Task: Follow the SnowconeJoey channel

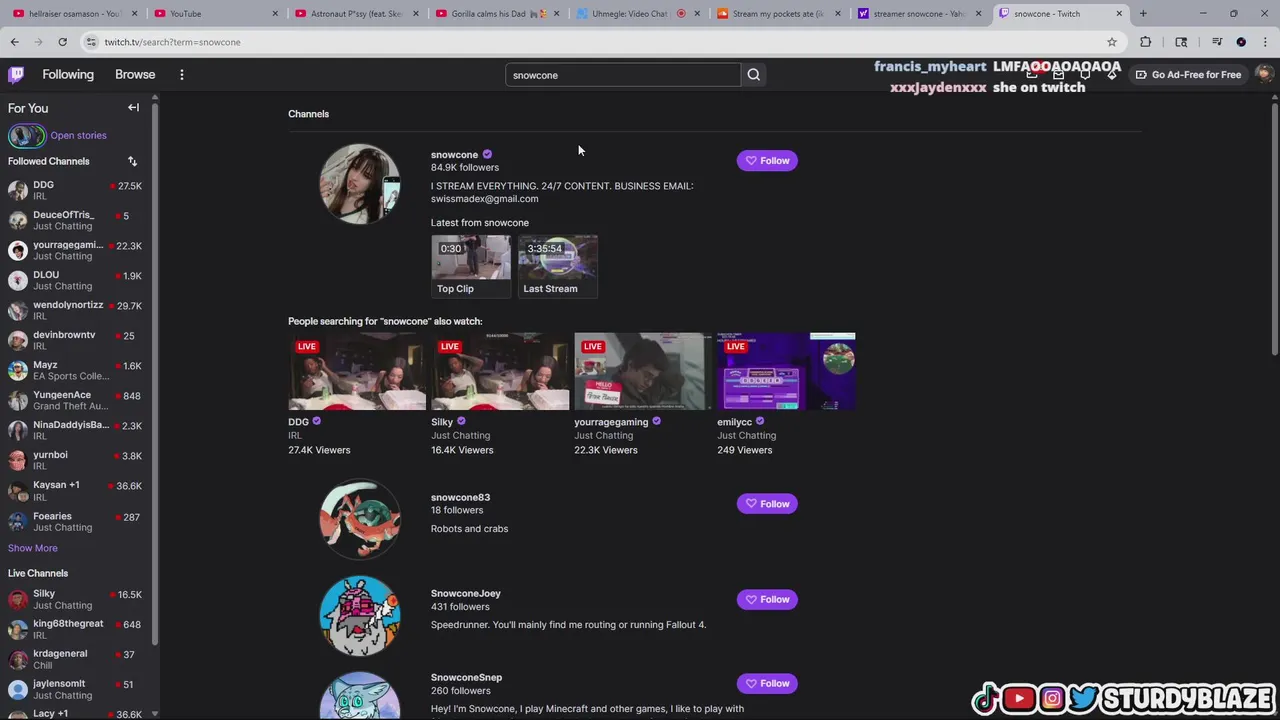Action: point(767,600)
